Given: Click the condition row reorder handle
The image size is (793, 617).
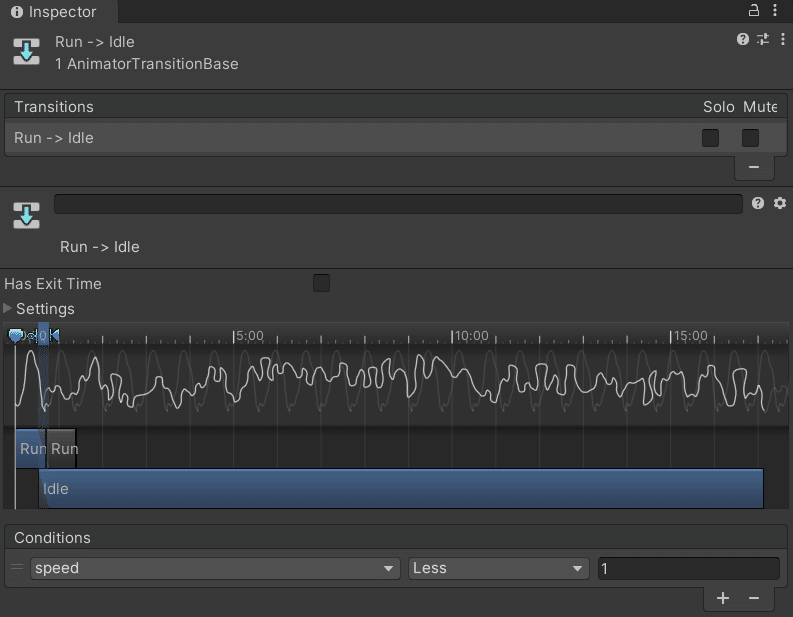Looking at the screenshot, I should click(x=17, y=567).
